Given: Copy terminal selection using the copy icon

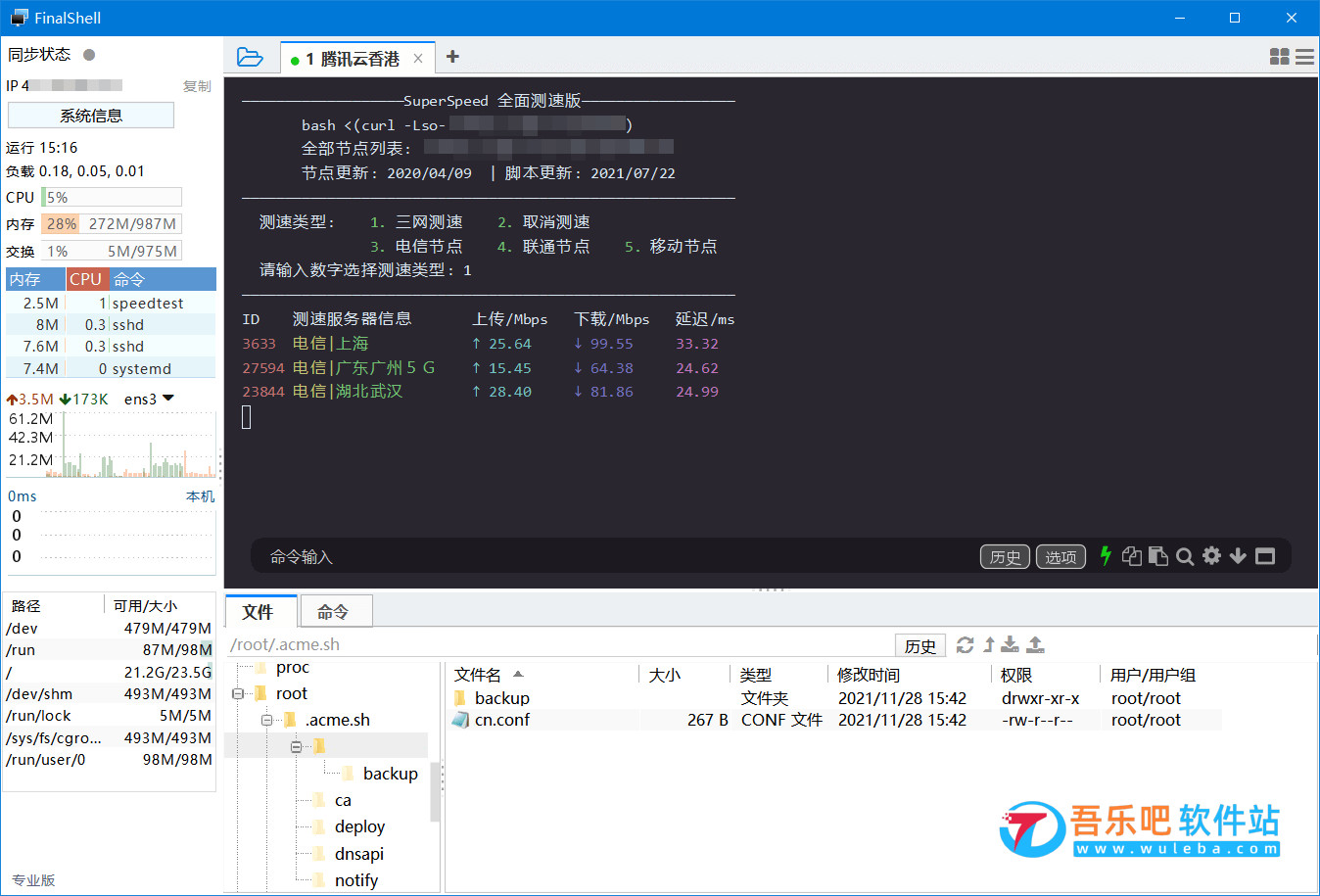Looking at the screenshot, I should click(1132, 556).
